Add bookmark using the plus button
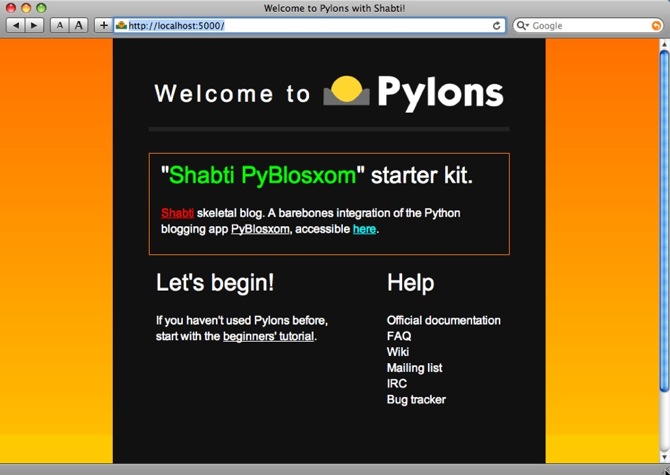 coord(103,26)
